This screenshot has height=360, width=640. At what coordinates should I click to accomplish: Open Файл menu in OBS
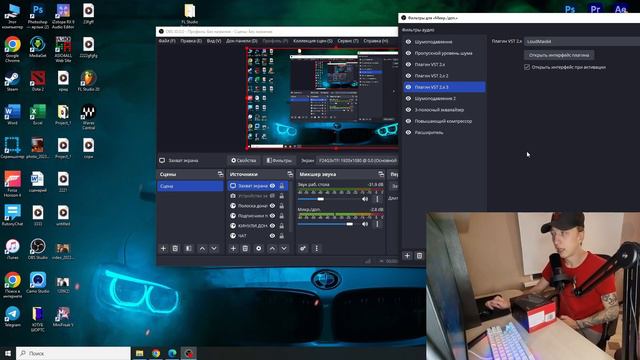point(167,41)
